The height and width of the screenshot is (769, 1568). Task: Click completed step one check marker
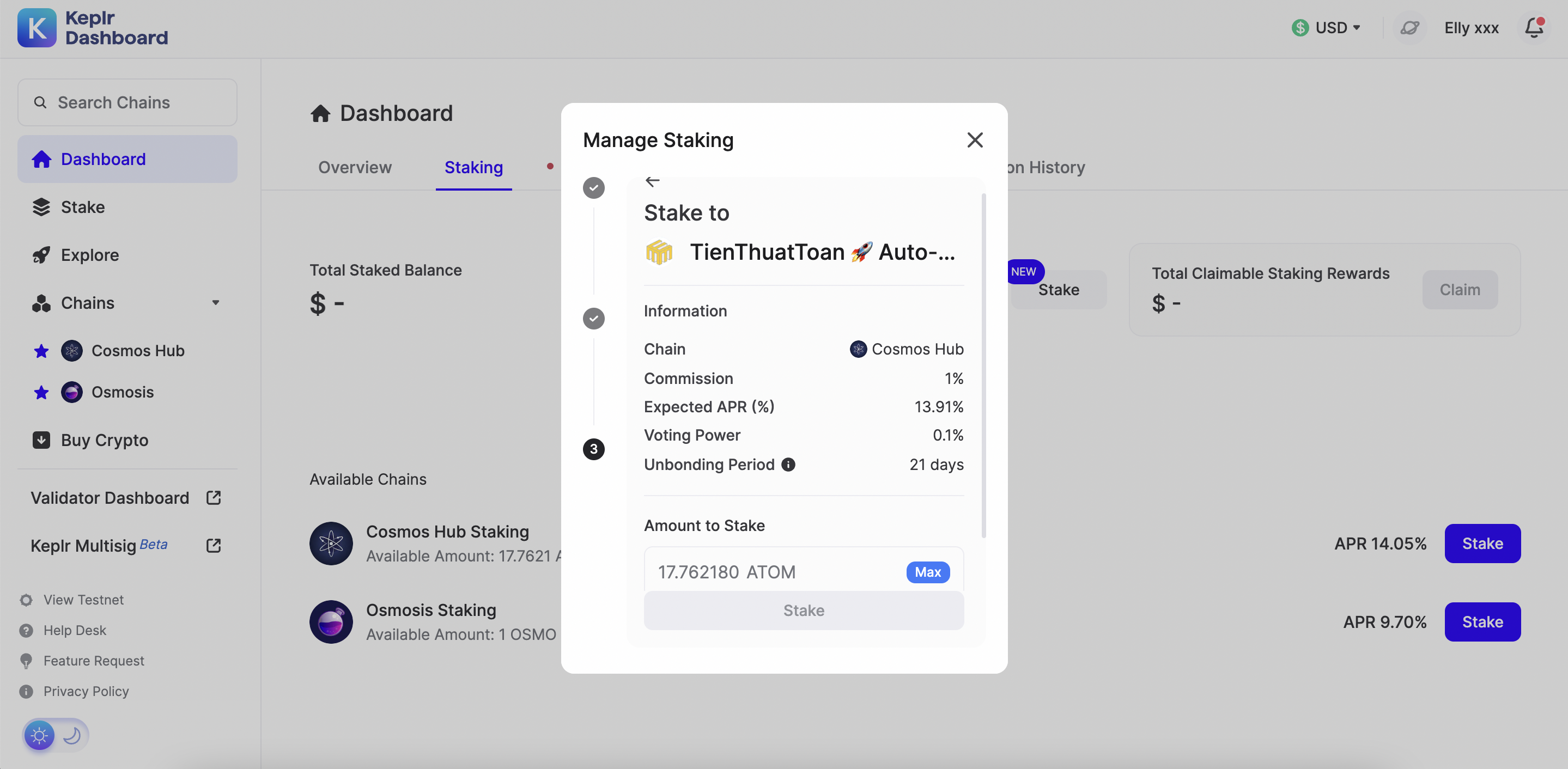pos(593,188)
